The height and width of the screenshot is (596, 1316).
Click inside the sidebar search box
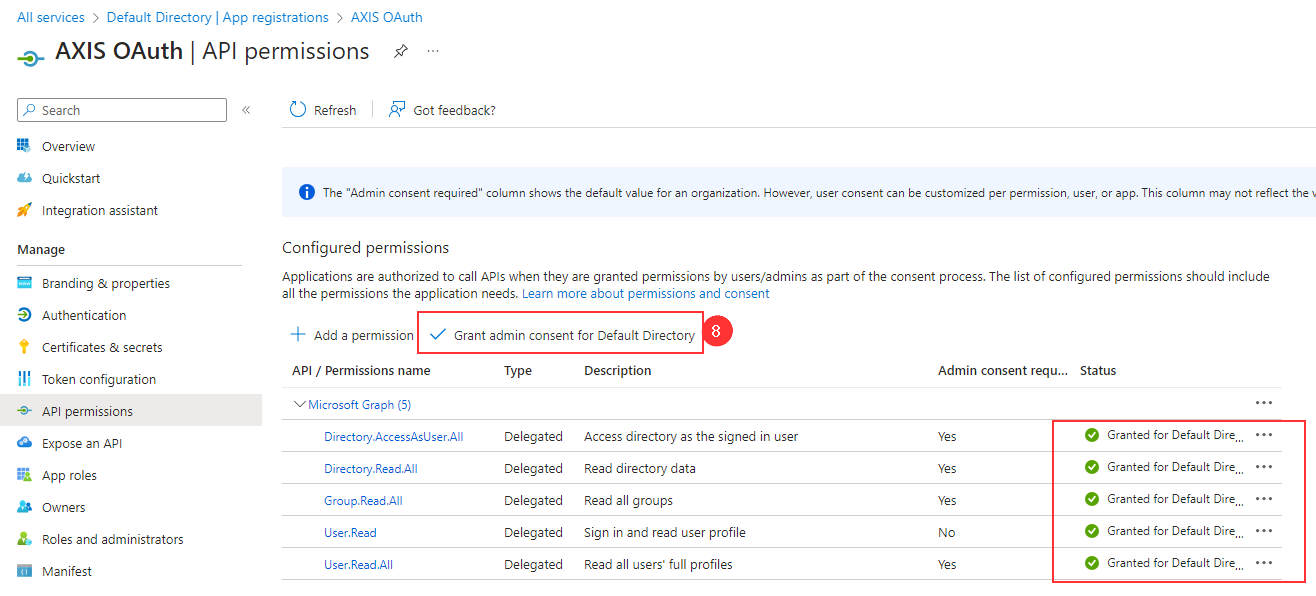tap(120, 109)
